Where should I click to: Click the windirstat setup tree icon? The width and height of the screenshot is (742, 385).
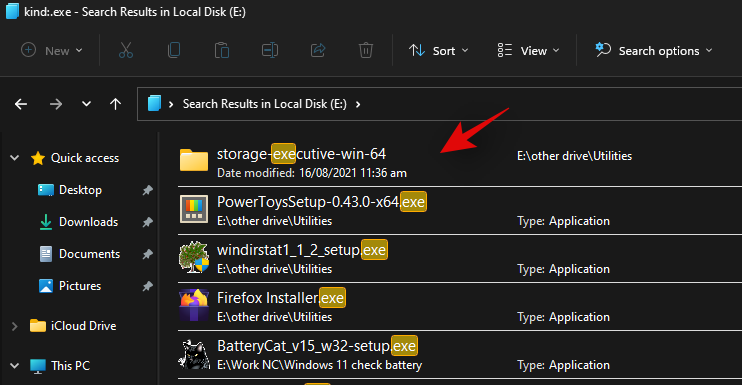[194, 257]
